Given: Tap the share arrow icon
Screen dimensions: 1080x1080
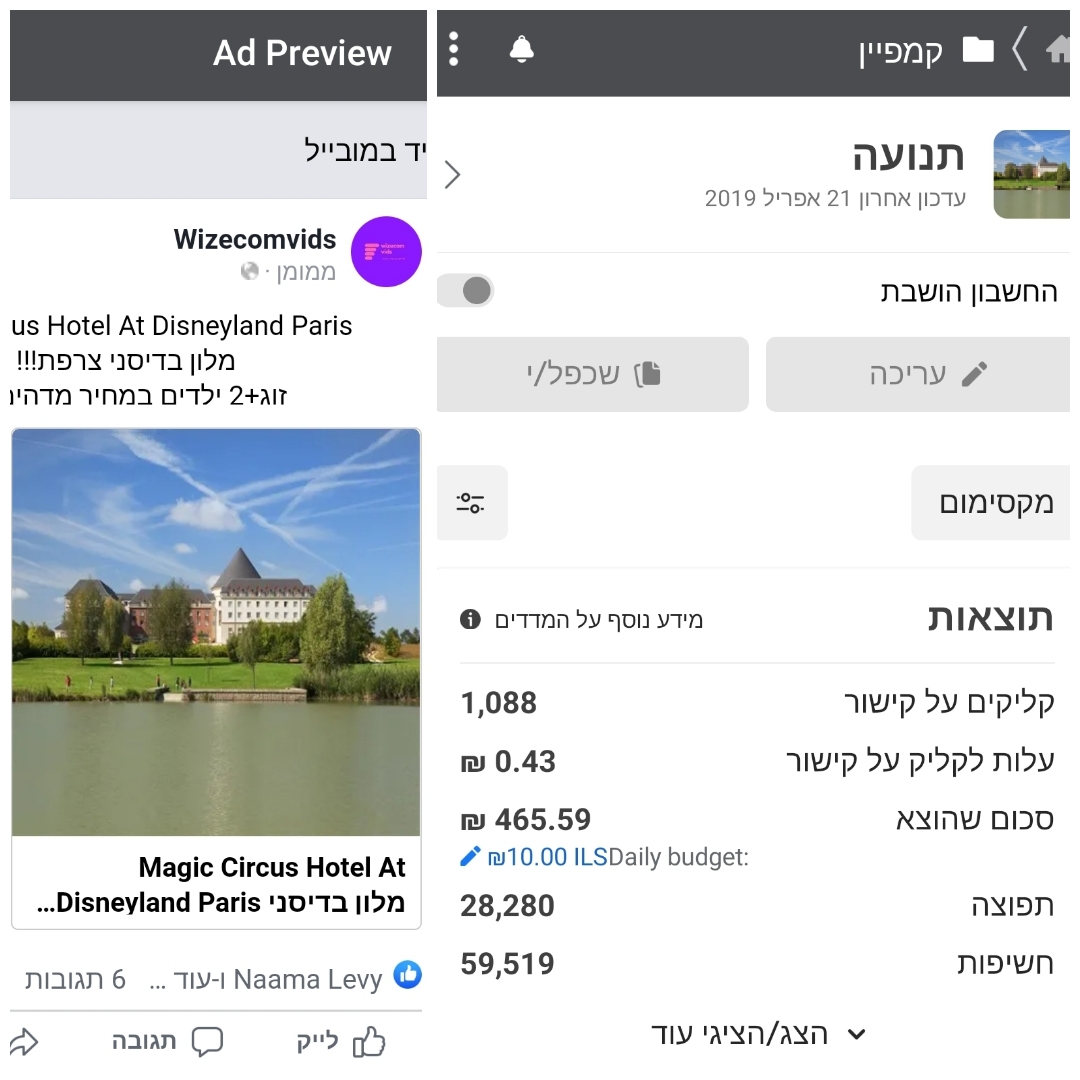Looking at the screenshot, I should click(x=24, y=1042).
